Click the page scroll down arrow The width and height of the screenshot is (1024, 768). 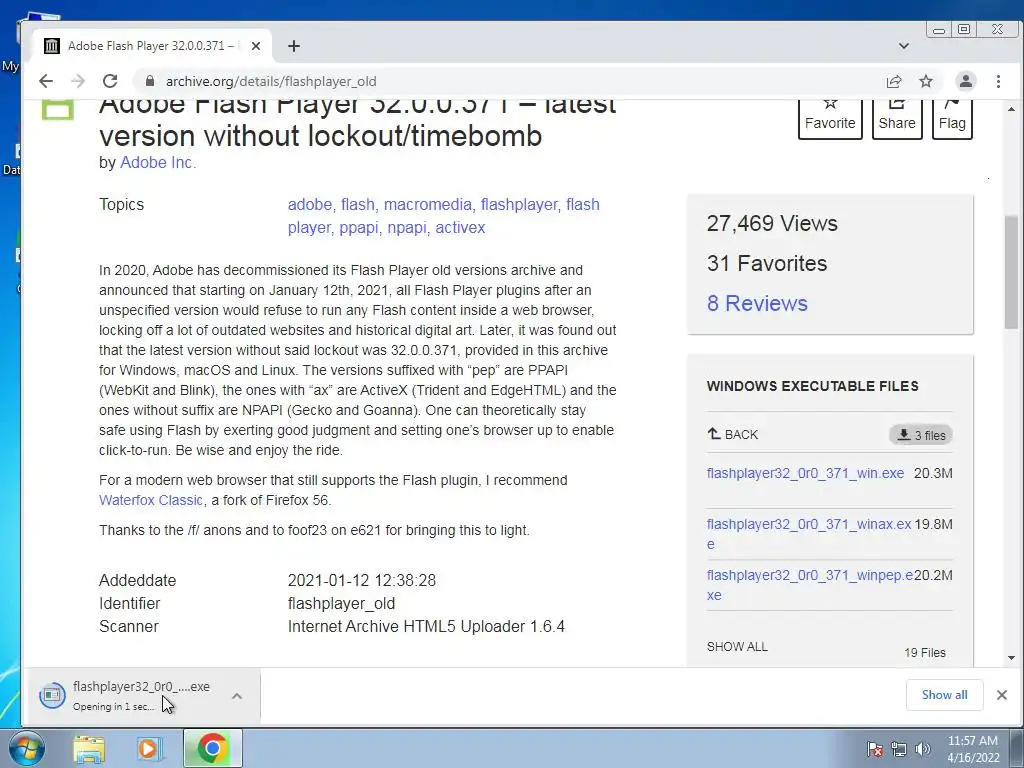click(x=1012, y=658)
